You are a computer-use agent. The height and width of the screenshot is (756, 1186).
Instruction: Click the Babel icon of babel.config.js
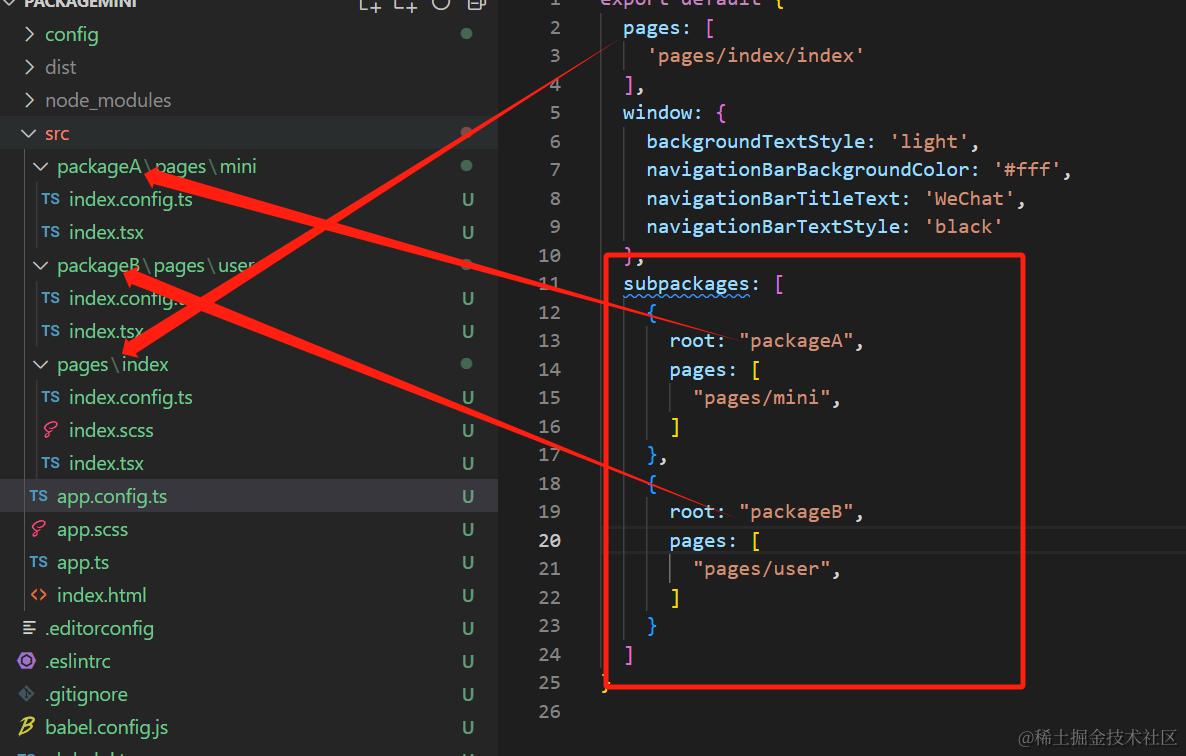pyautogui.click(x=26, y=727)
